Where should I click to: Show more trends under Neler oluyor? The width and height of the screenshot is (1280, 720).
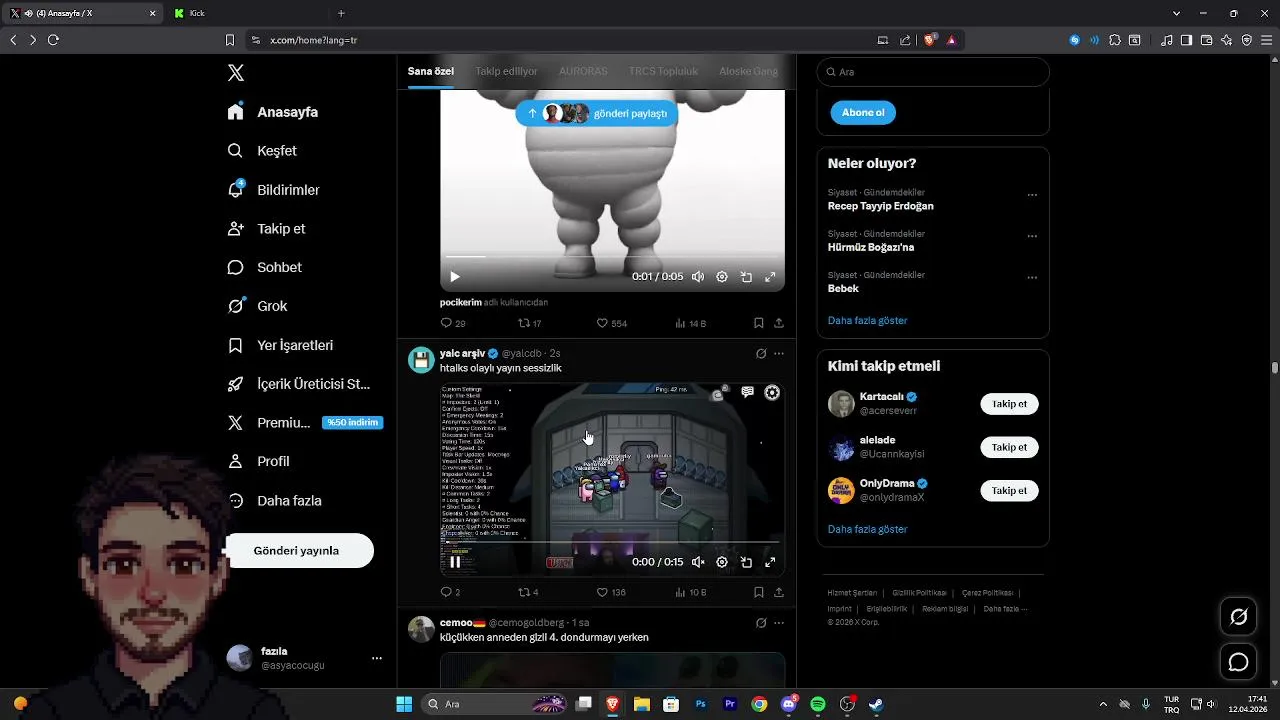point(867,321)
